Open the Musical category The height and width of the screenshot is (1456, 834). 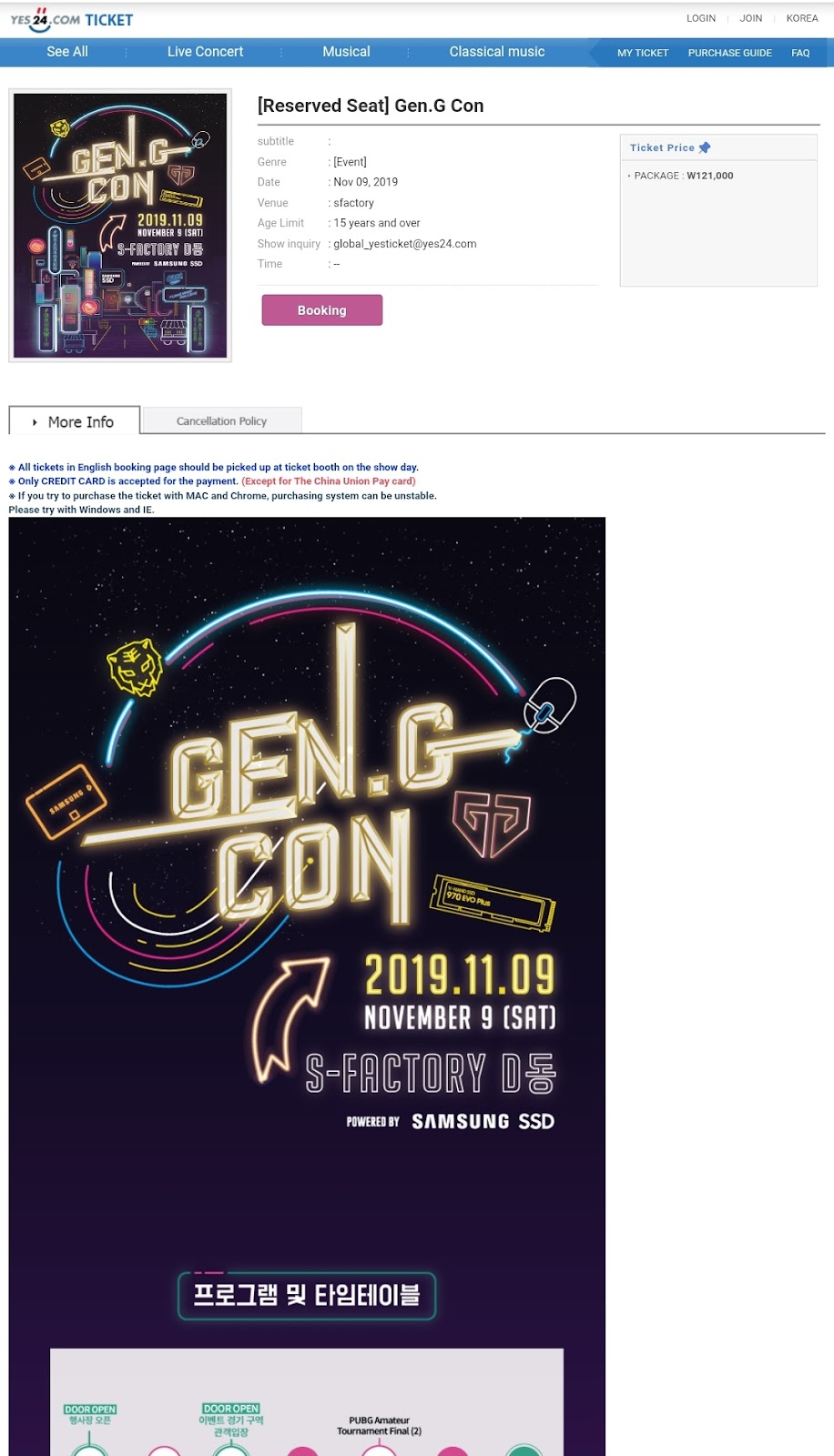pyautogui.click(x=346, y=52)
